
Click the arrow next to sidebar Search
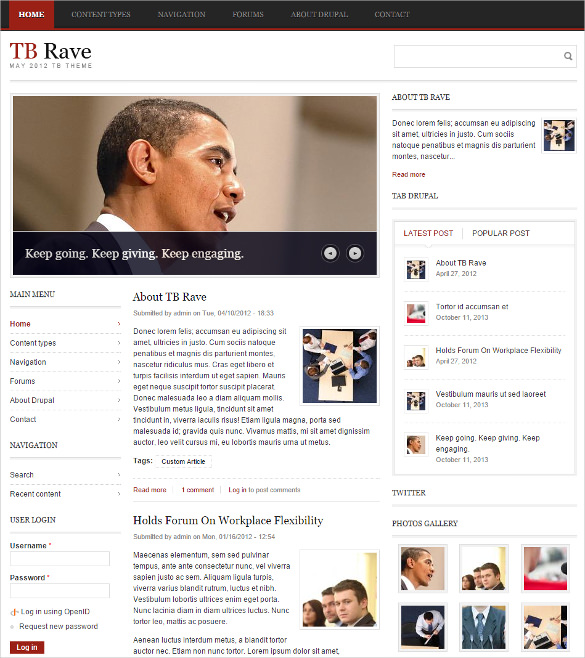pos(119,475)
